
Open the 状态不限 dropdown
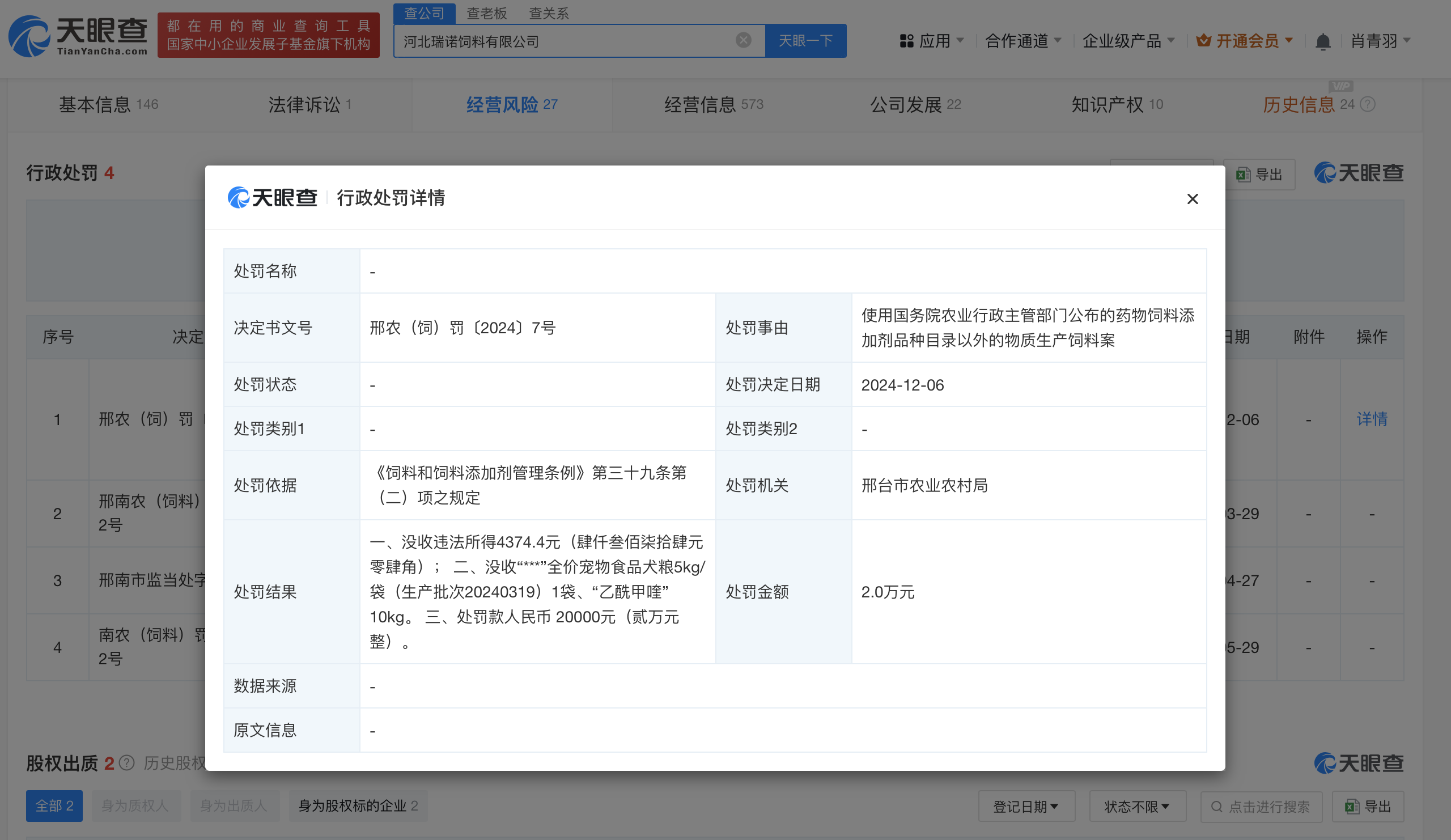coord(1137,806)
